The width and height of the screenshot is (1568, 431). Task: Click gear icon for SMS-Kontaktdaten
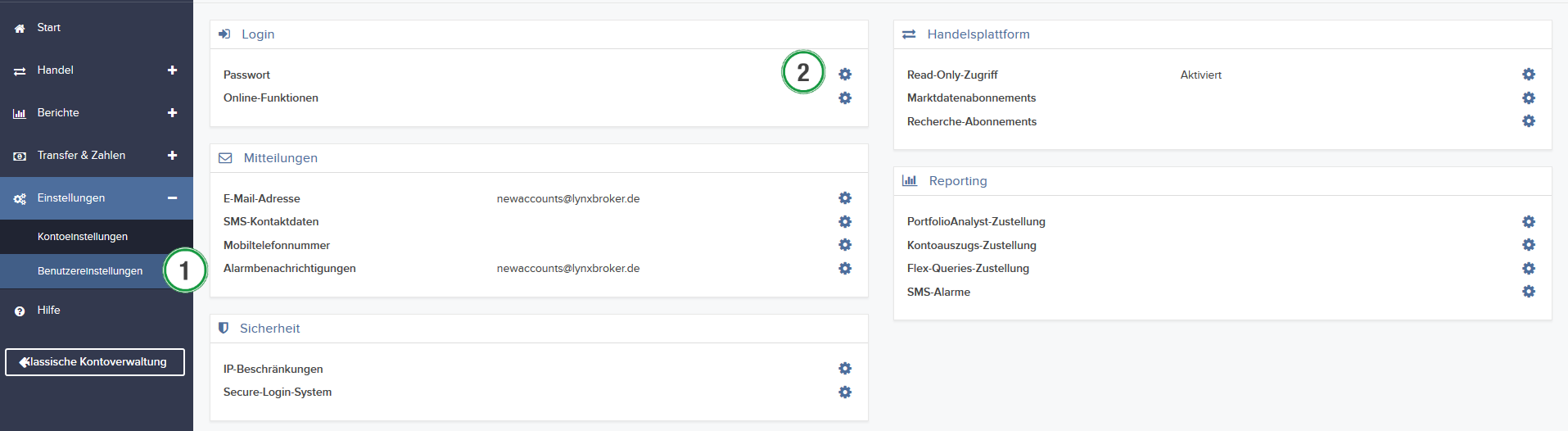tap(845, 221)
